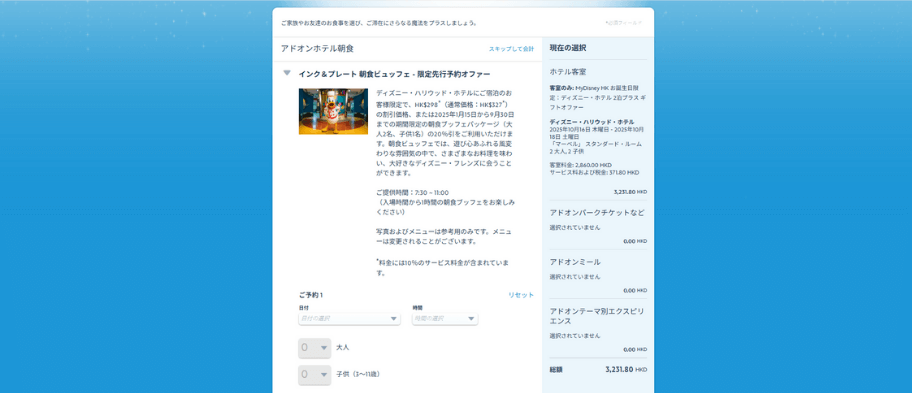Click the 現在の選択 sidebar header
The height and width of the screenshot is (393, 913).
point(568,48)
